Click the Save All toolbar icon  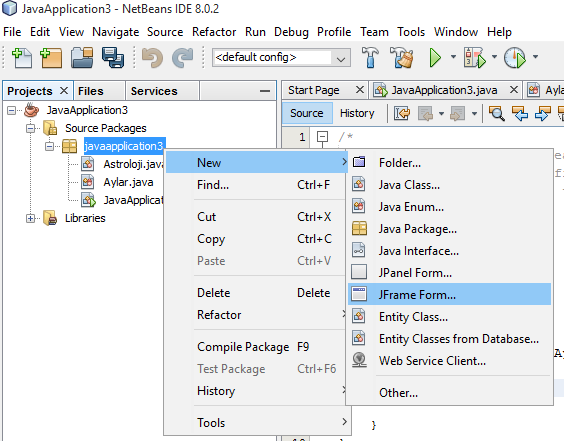point(113,58)
